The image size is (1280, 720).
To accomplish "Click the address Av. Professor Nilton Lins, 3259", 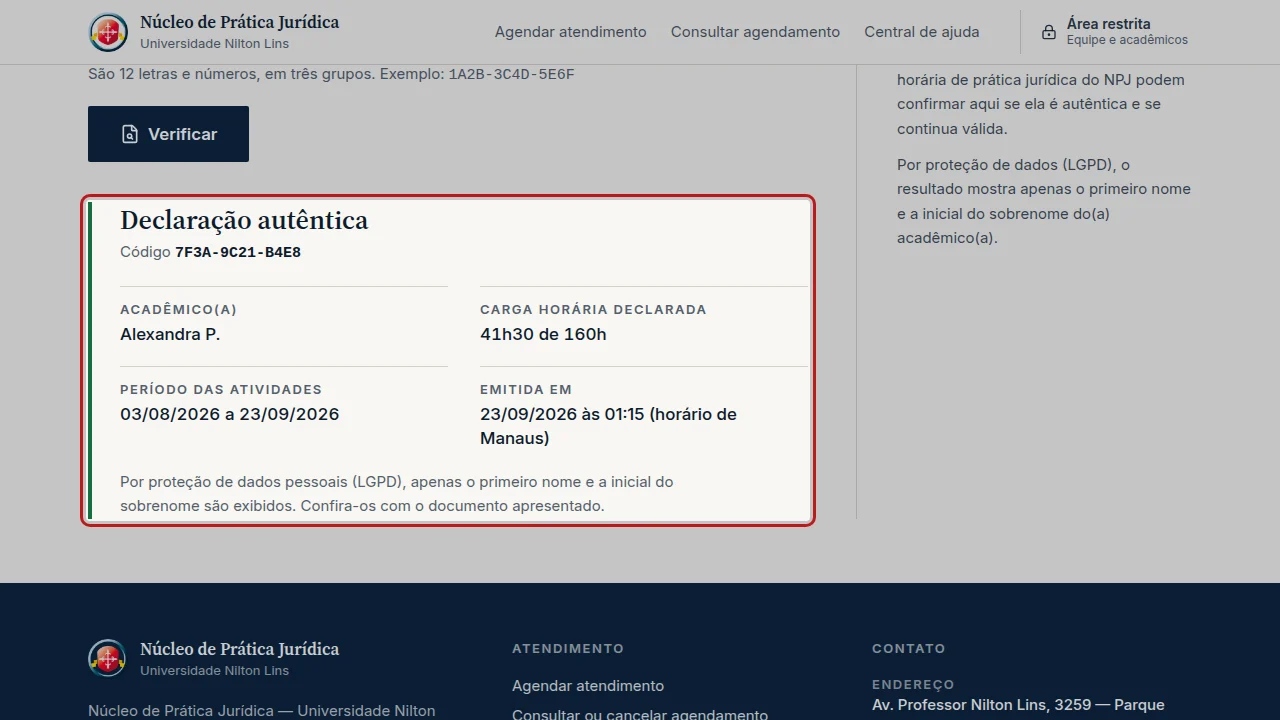I will tap(982, 705).
